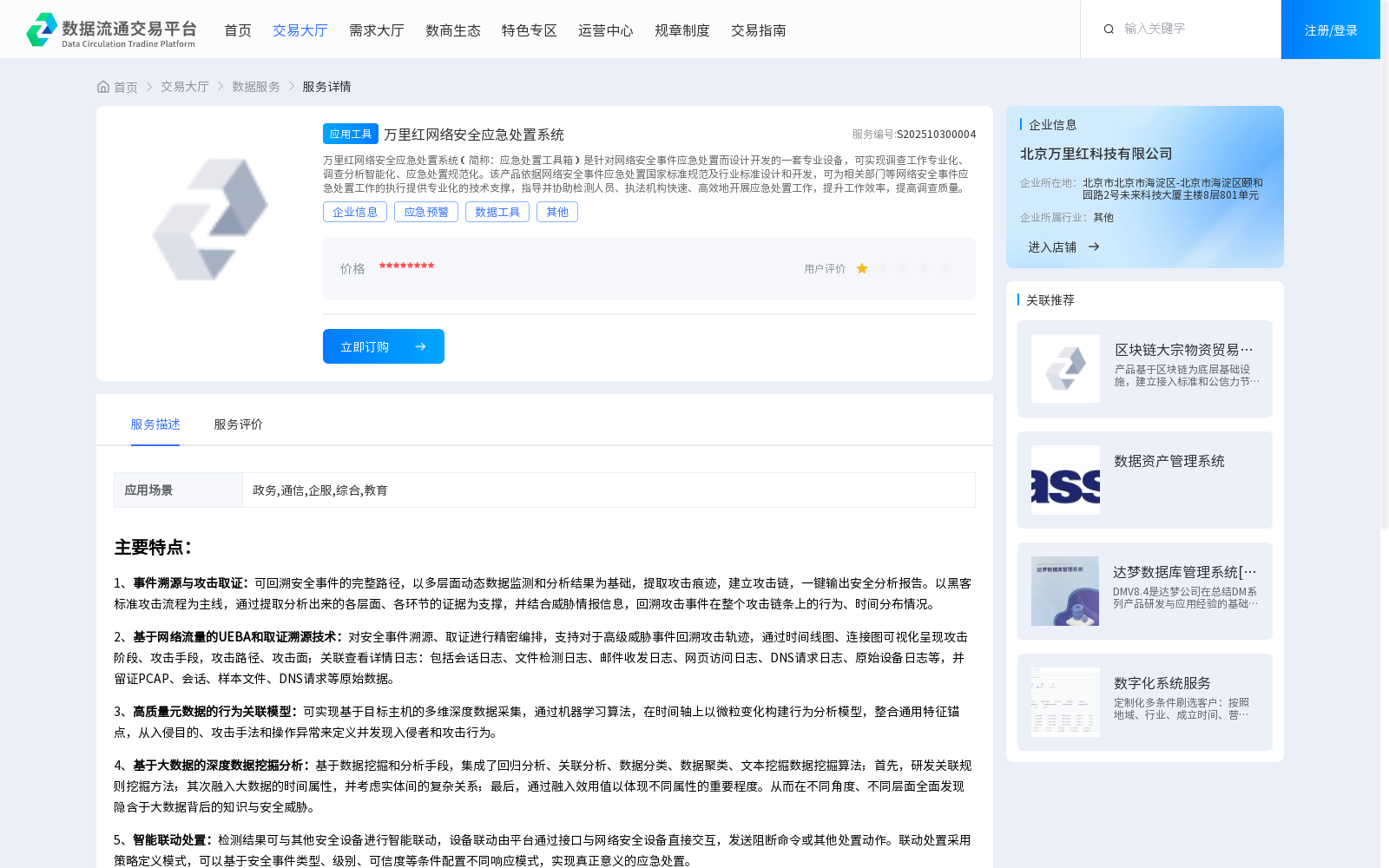Click service number S202510300004
Screen dimensions: 1389x868
point(937,135)
